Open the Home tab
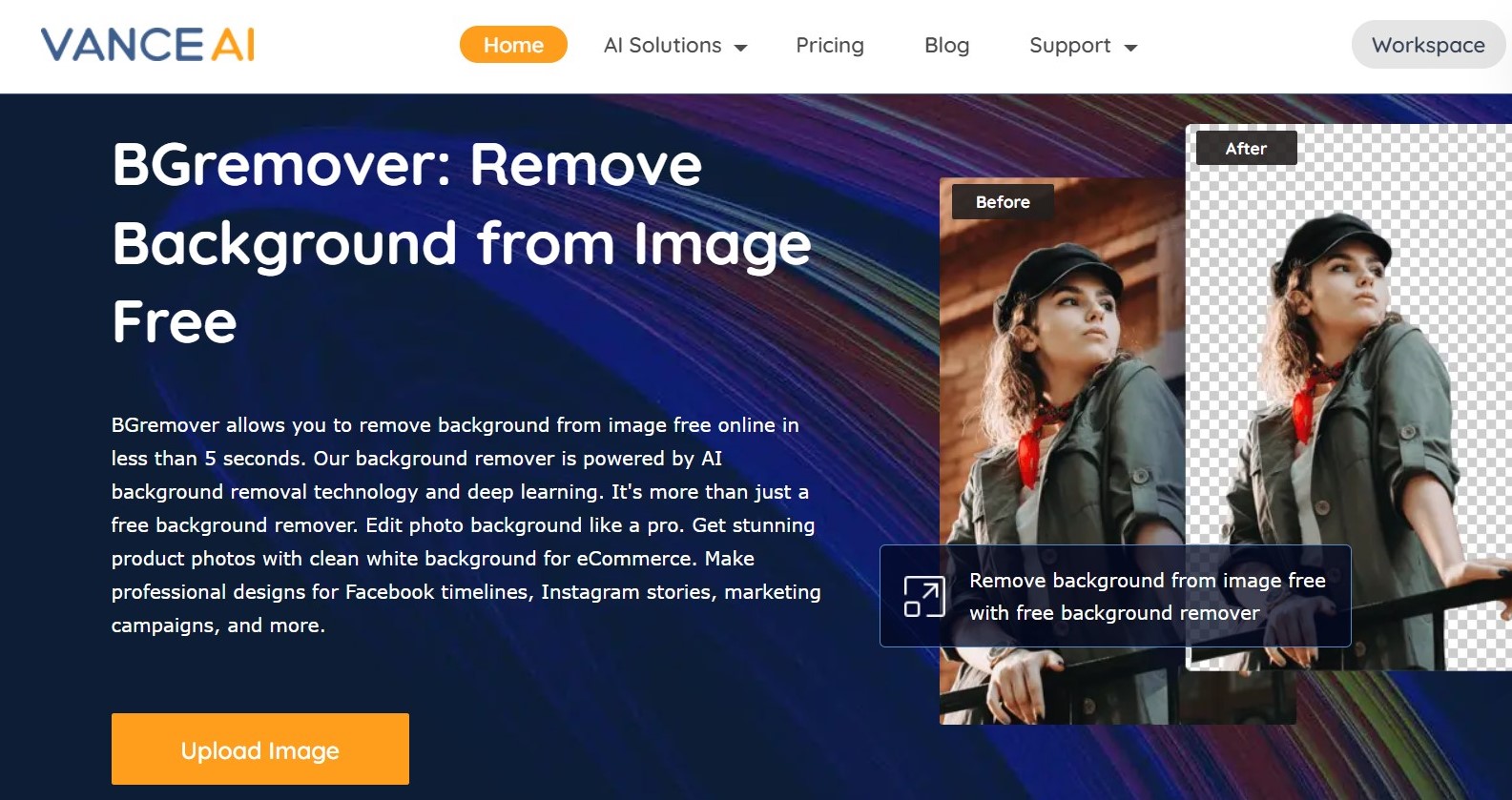Image resolution: width=1512 pixels, height=800 pixels. (x=513, y=45)
